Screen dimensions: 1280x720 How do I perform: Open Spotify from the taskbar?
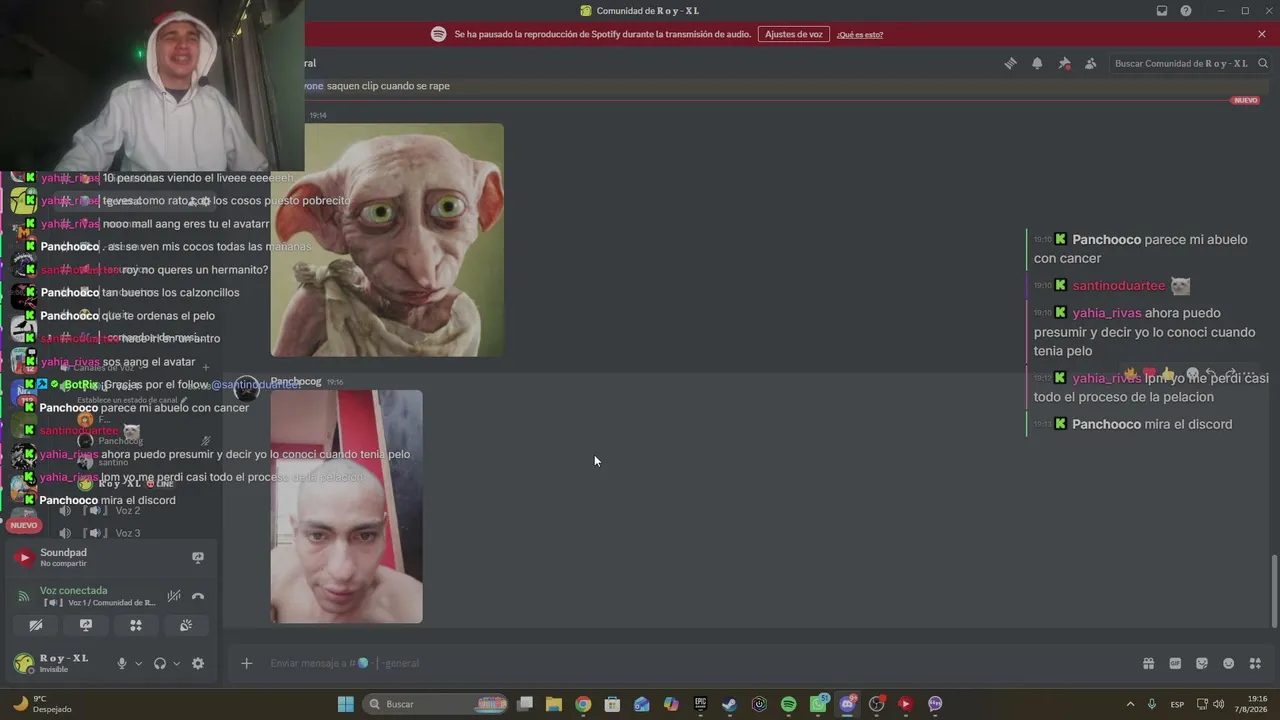(x=788, y=704)
